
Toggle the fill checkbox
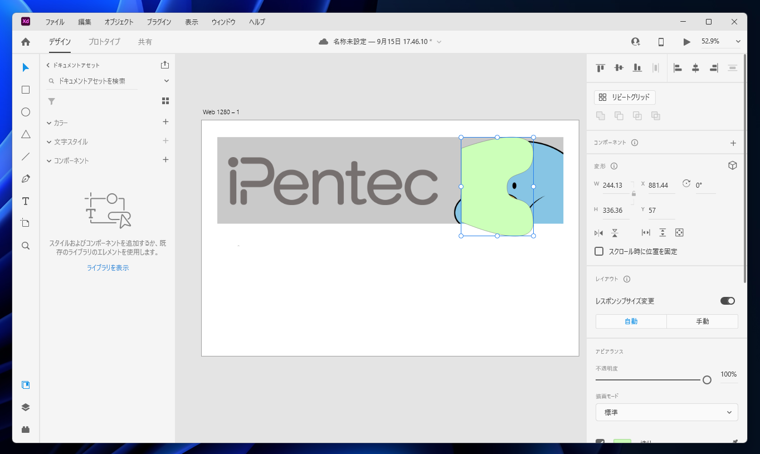[600, 441]
